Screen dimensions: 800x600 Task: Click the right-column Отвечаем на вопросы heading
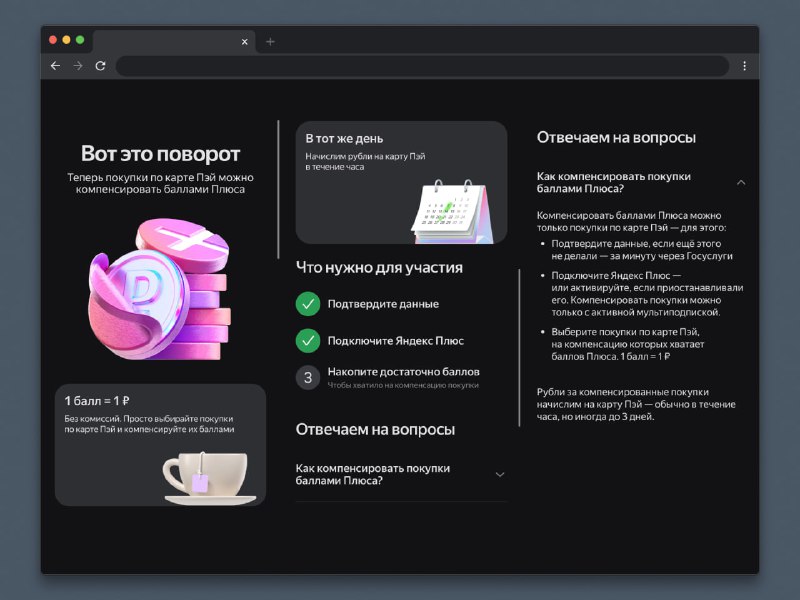[616, 138]
